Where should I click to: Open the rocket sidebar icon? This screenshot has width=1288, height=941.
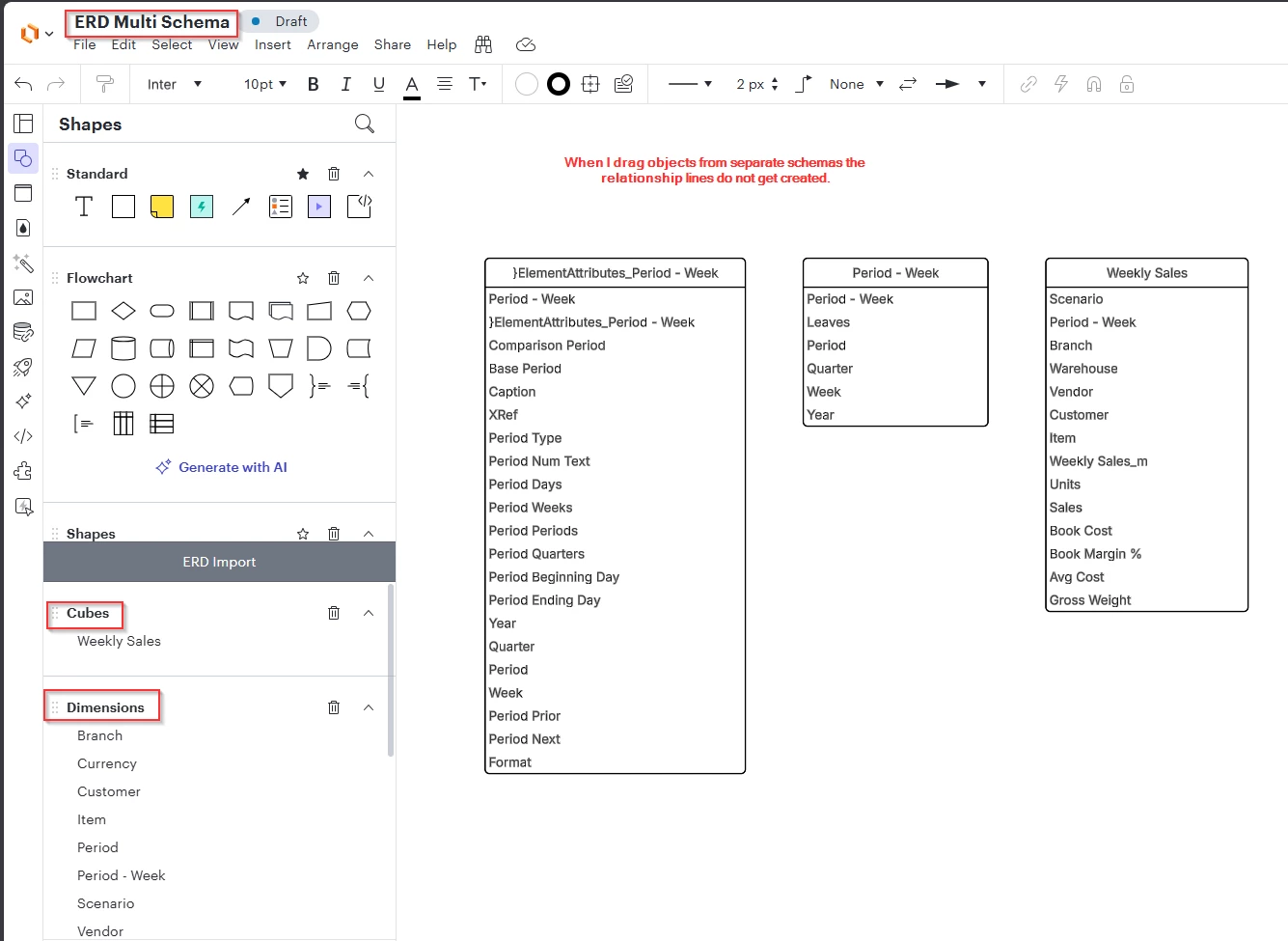tap(23, 367)
